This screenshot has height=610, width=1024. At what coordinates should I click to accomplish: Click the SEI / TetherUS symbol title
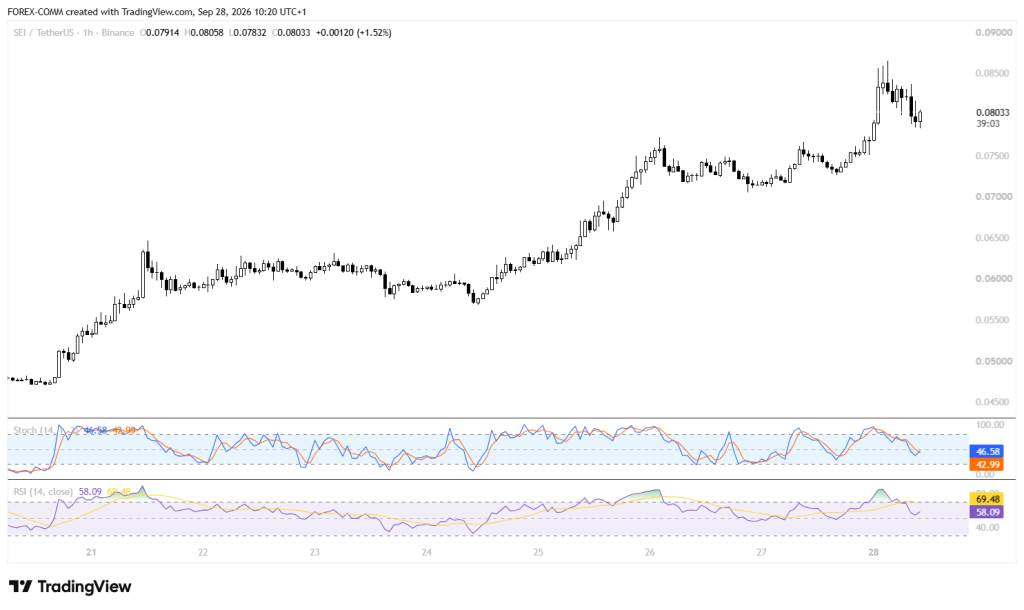43,33
